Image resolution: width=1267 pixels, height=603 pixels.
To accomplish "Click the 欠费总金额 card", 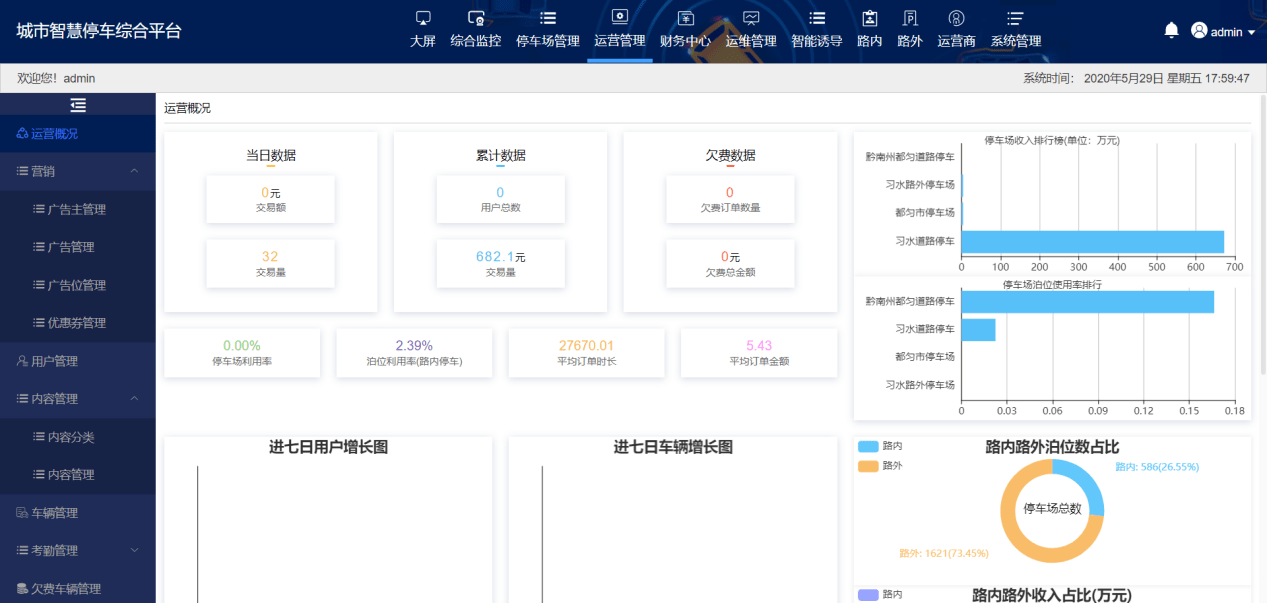I will tap(730, 263).
